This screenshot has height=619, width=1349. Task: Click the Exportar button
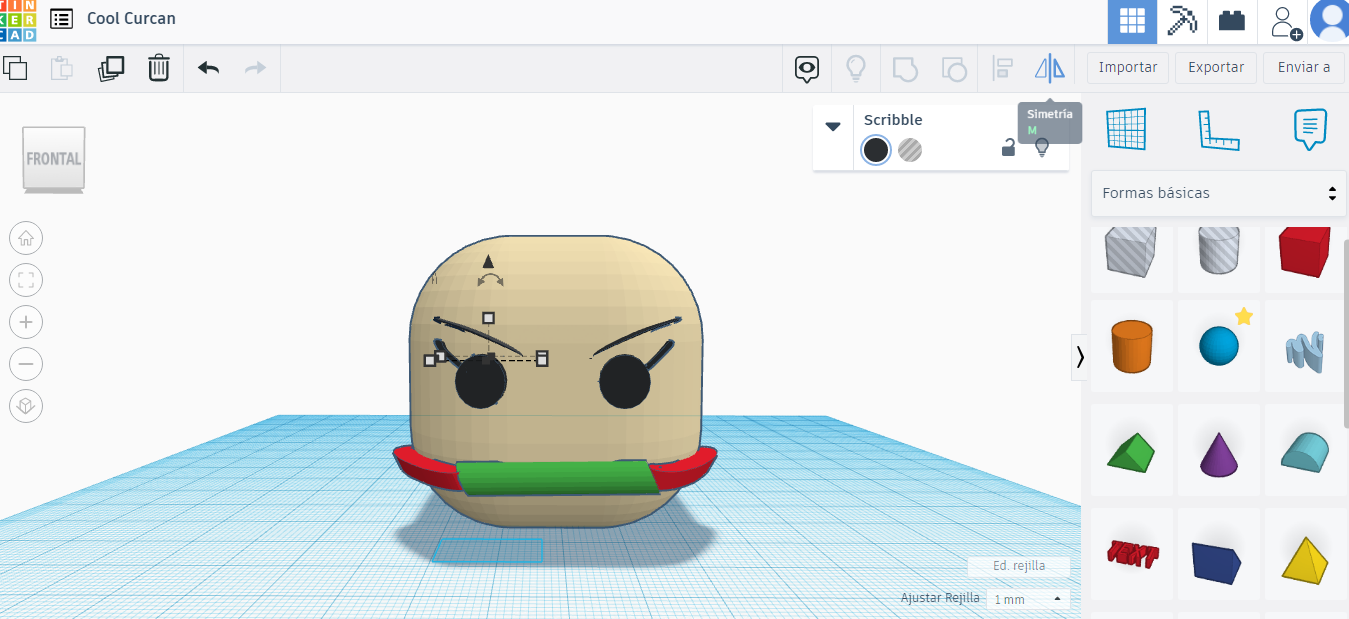(1215, 68)
